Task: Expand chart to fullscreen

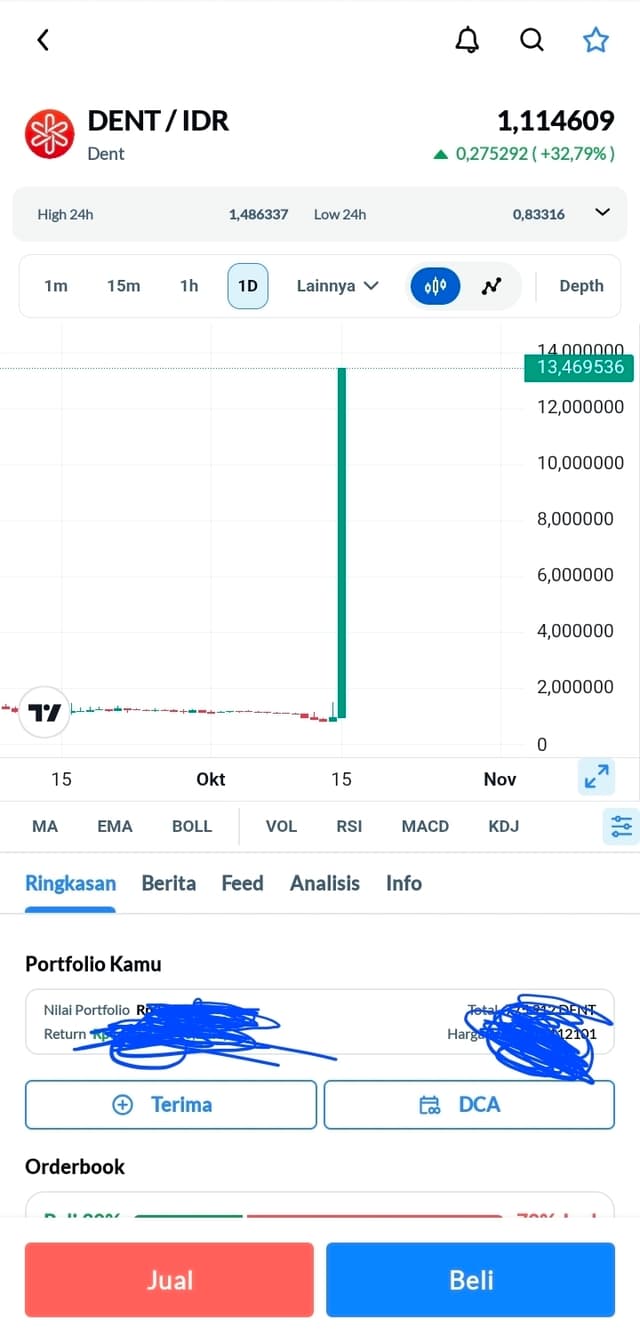Action: coord(597,777)
